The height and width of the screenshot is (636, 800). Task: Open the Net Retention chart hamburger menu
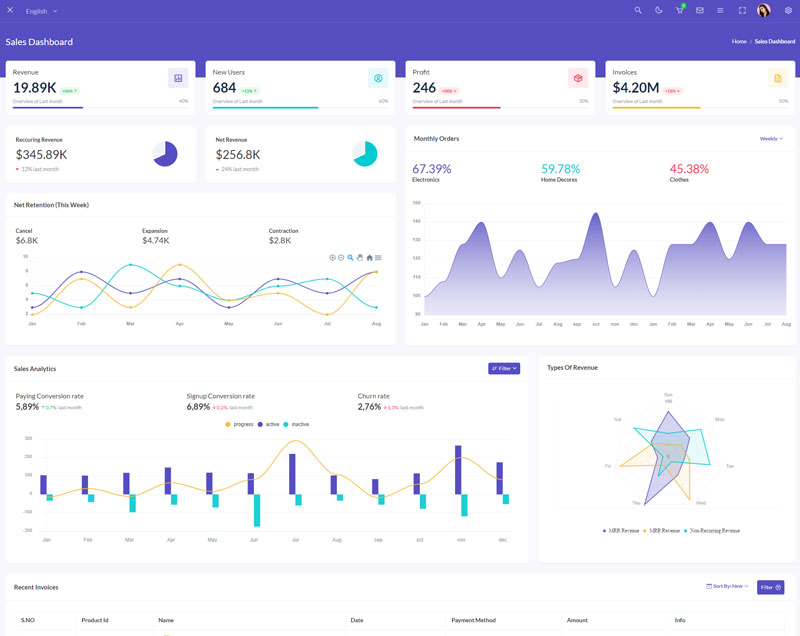click(x=378, y=257)
